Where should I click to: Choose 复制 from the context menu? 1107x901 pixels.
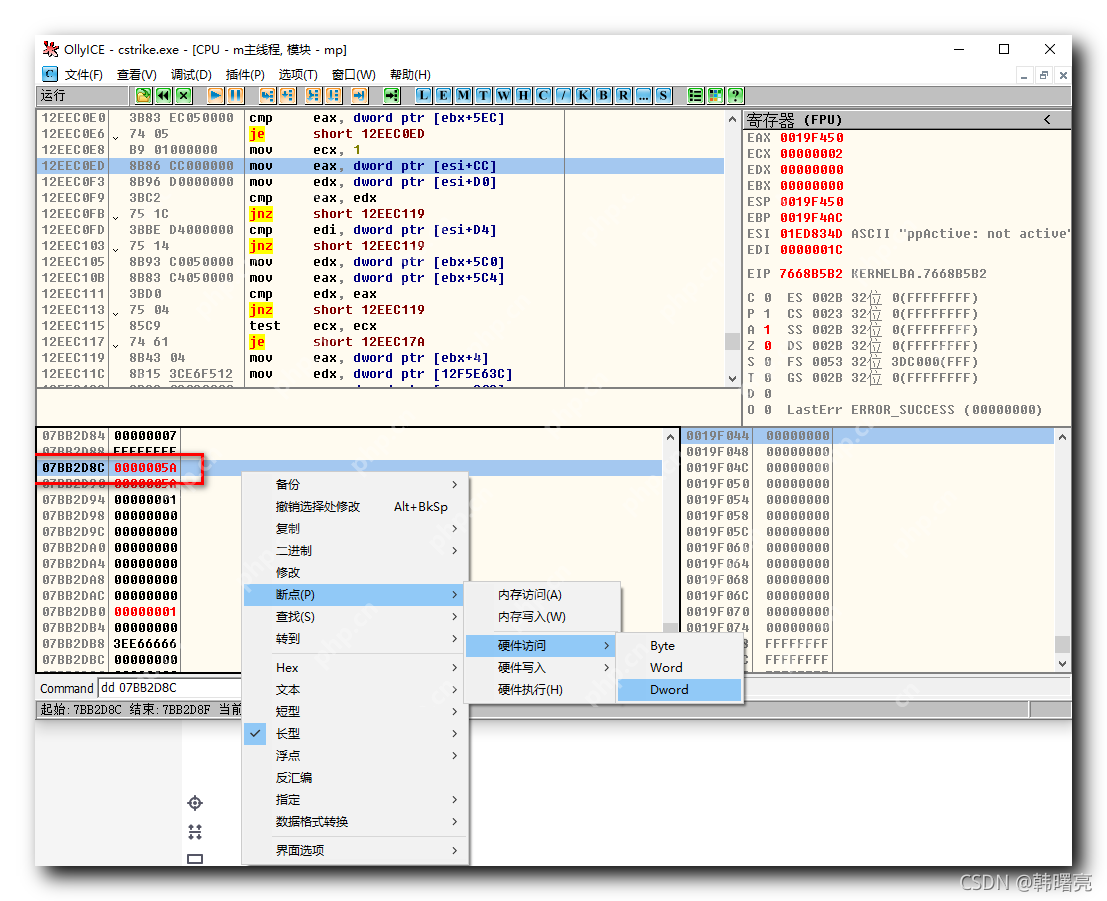290,529
